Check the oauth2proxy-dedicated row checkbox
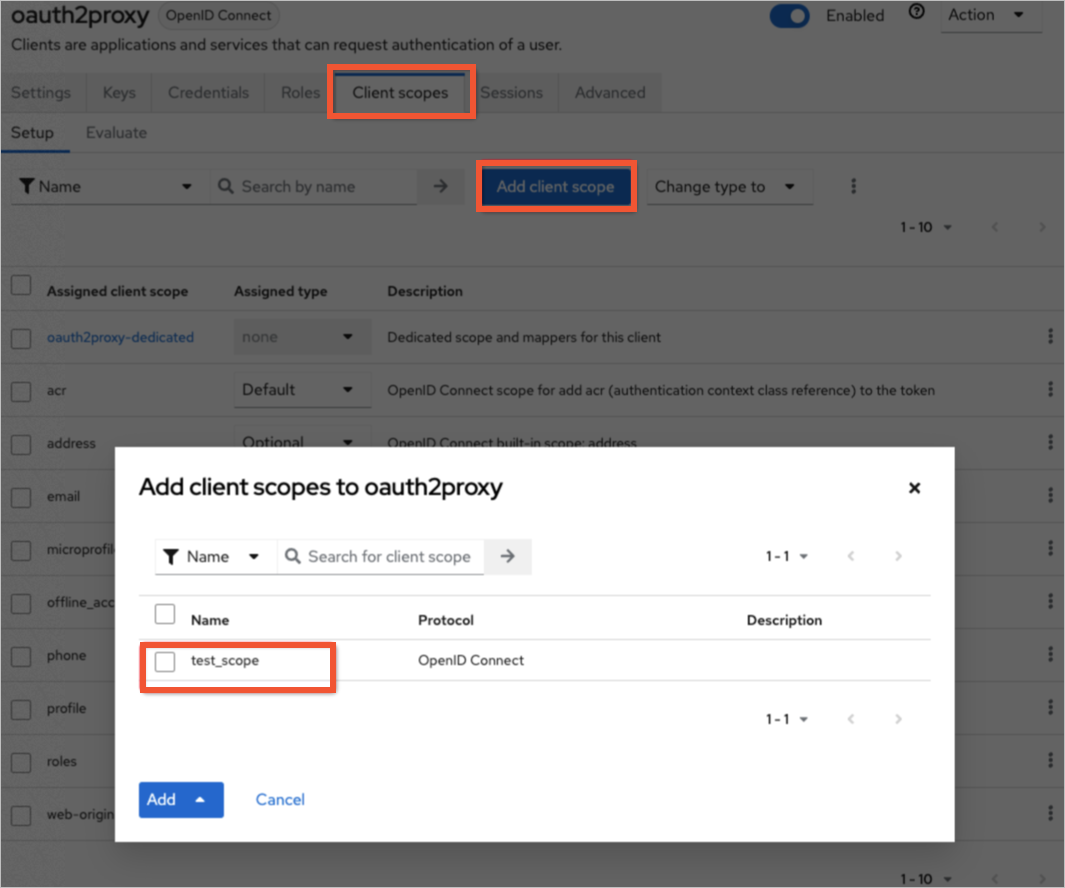 pos(21,338)
